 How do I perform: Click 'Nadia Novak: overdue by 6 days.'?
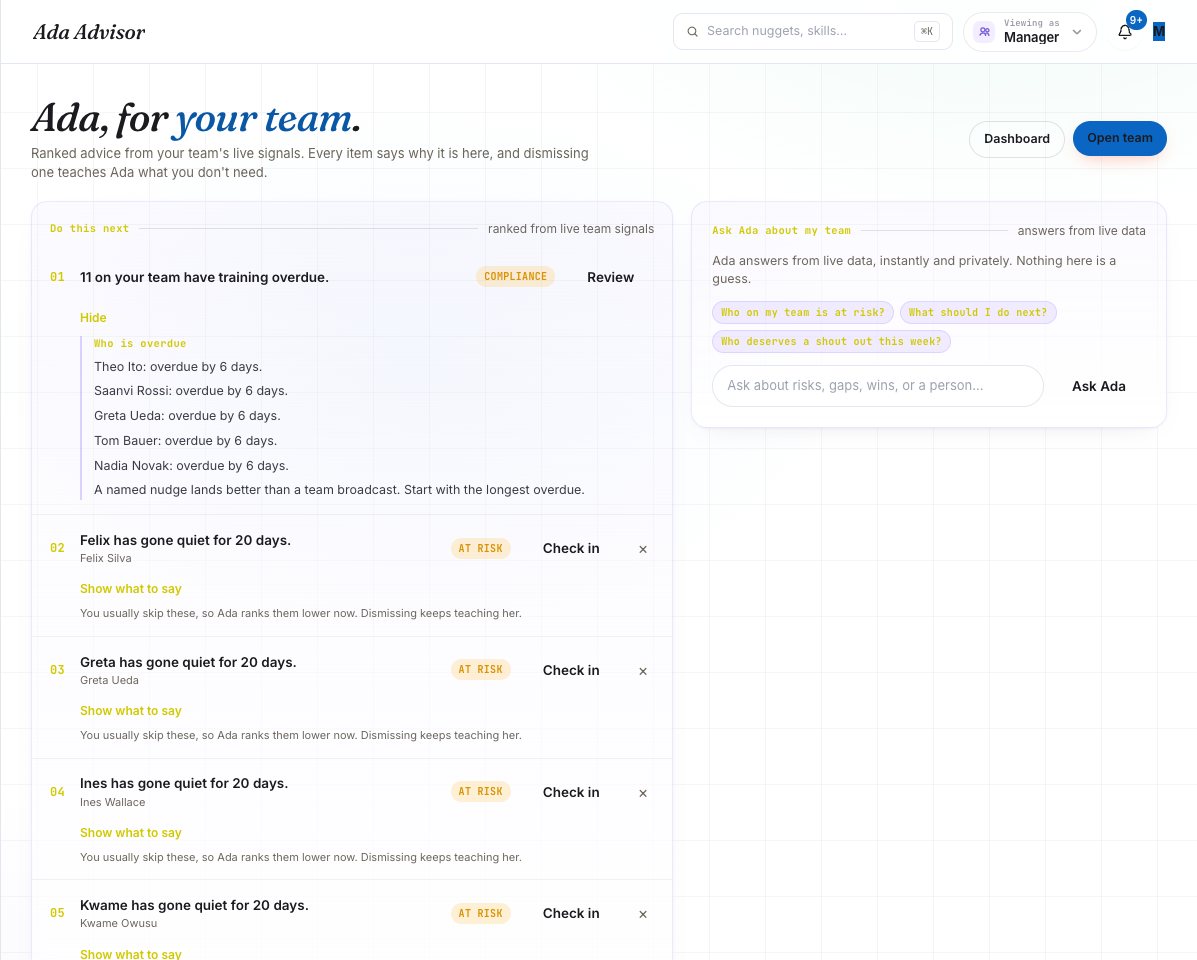click(x=191, y=466)
